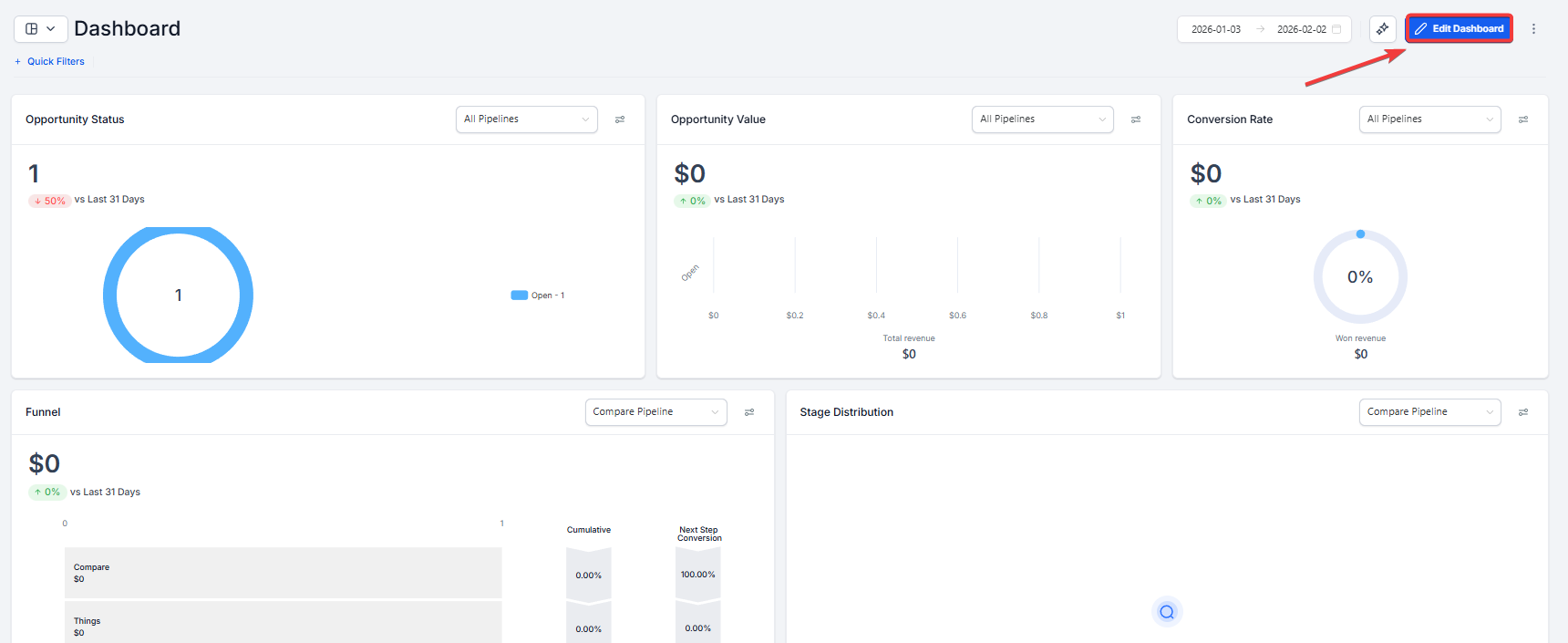Open Conversion Rate widget settings icon

(1523, 119)
